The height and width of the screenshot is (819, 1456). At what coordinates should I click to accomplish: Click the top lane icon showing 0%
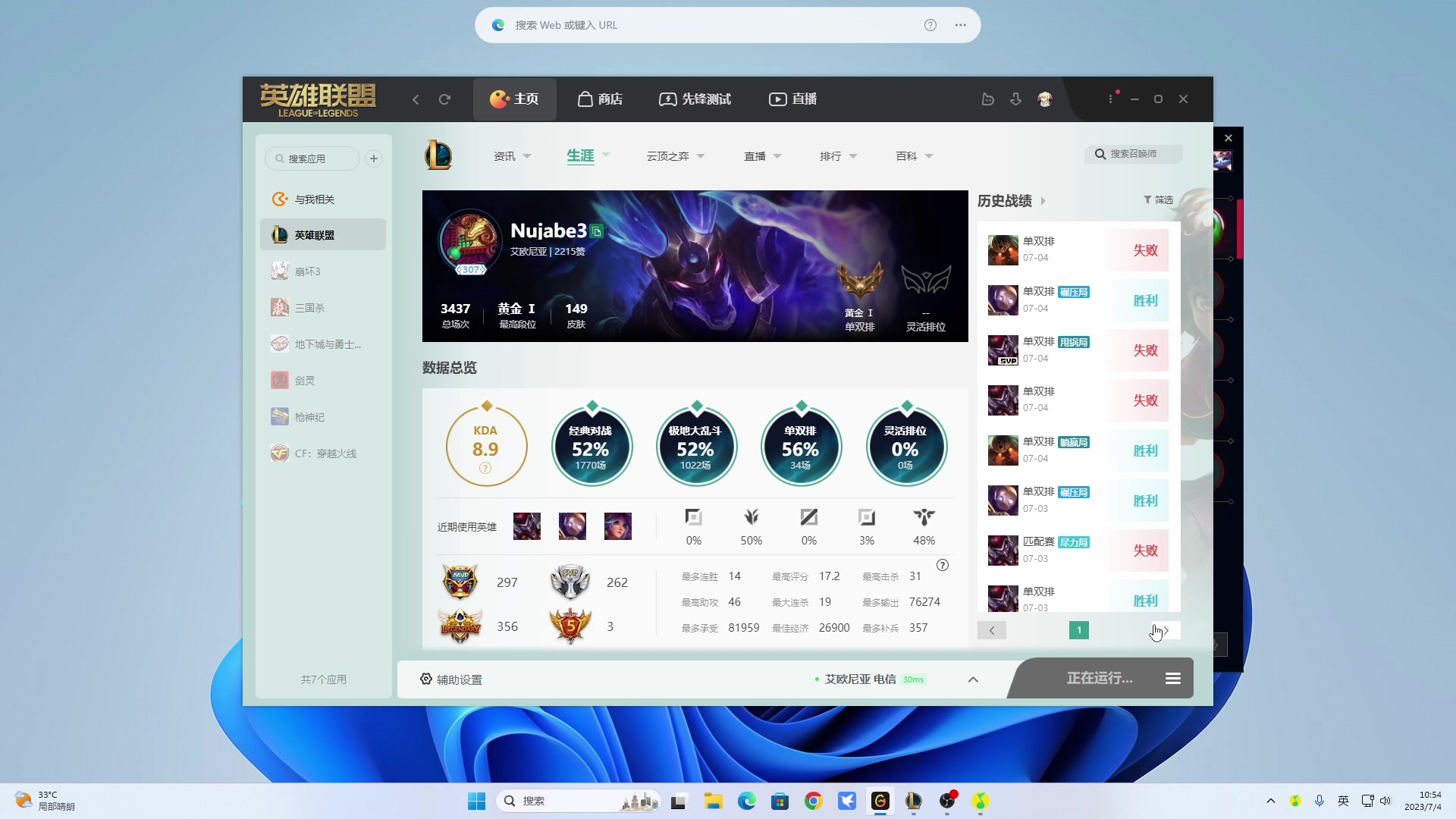[x=694, y=517]
